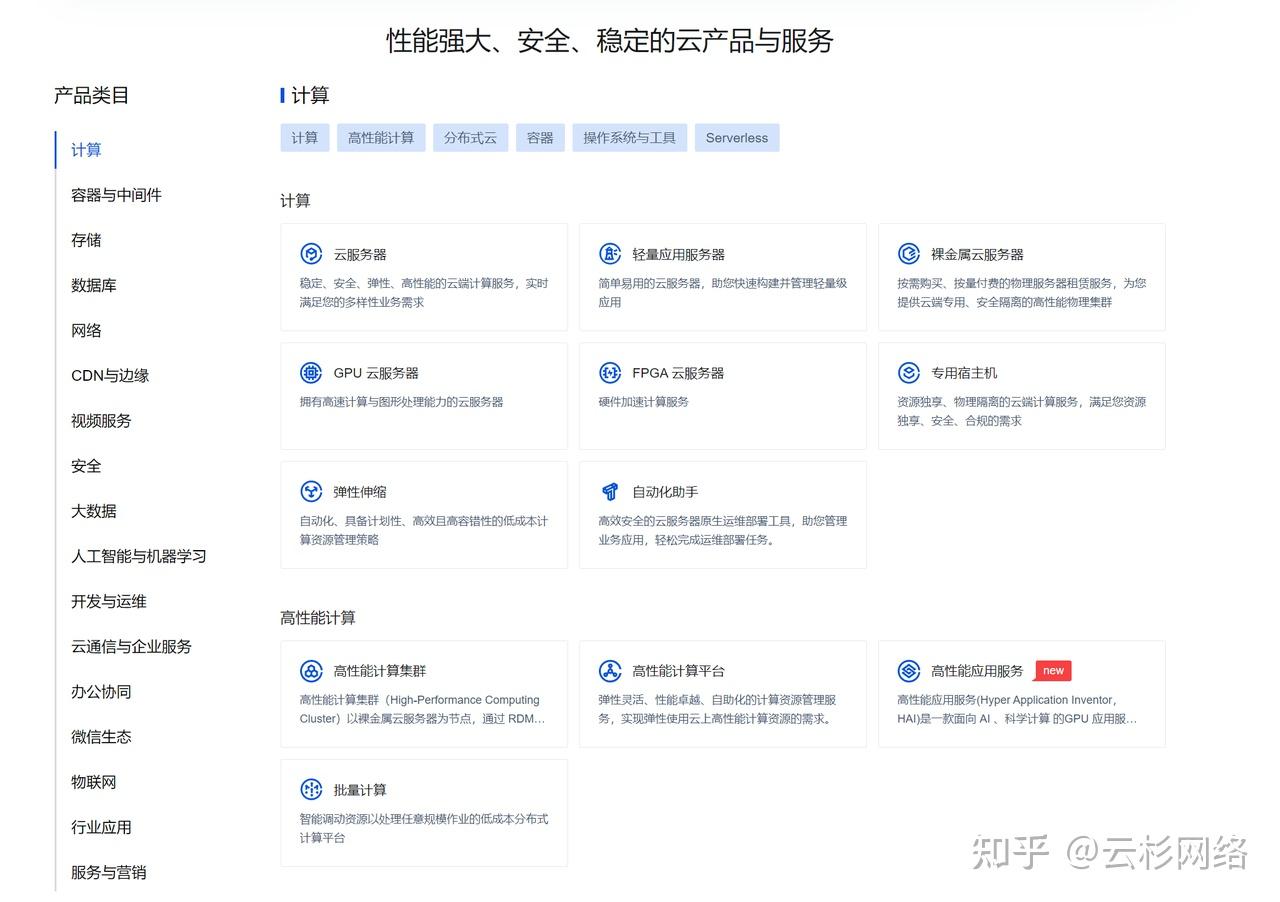1280x902 pixels.
Task: Select the 云服务器 product icon
Action: click(x=311, y=253)
